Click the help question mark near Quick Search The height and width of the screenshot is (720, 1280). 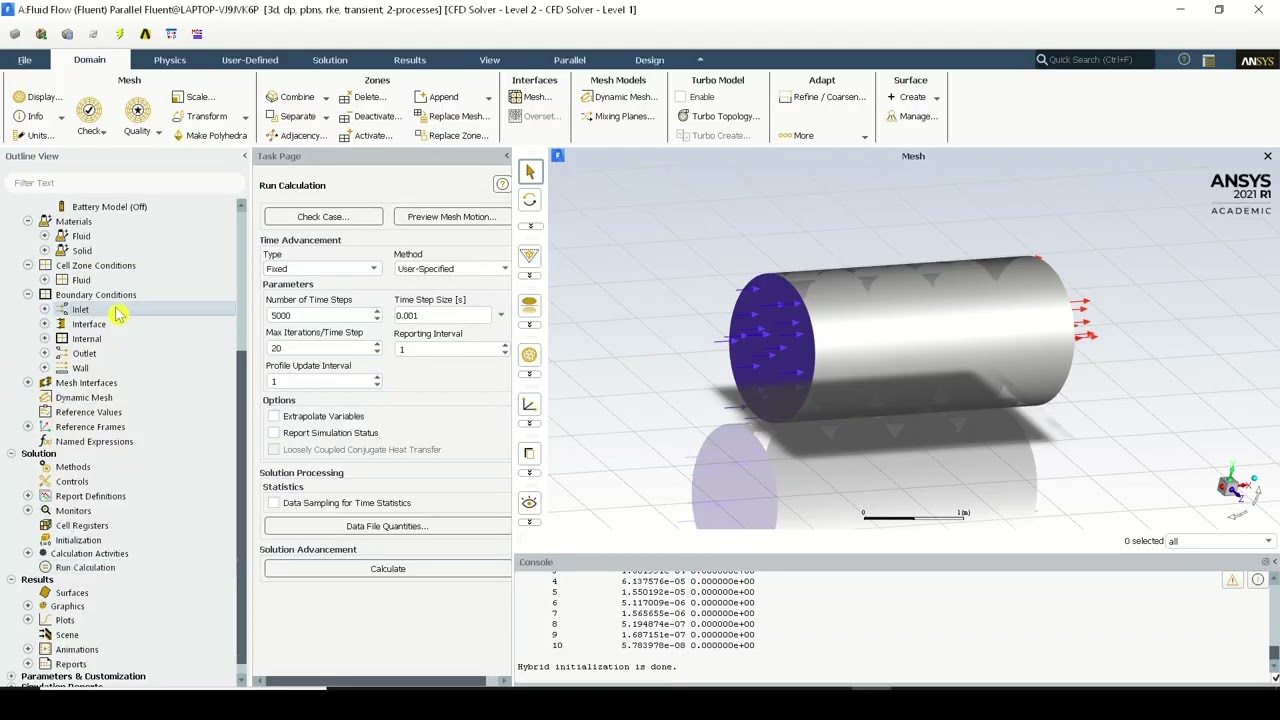1184,60
